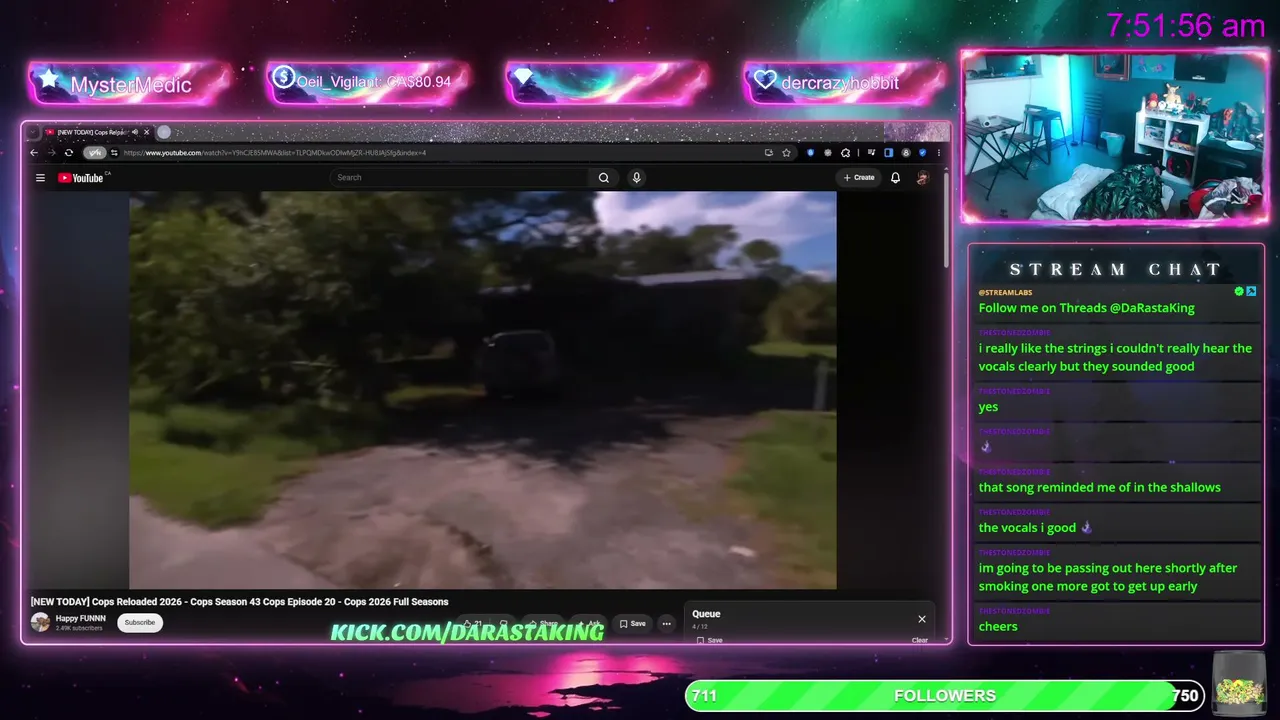Screen dimensions: 1280x720
Task: Click the Happy FUNNN channel name
Action: [81, 619]
